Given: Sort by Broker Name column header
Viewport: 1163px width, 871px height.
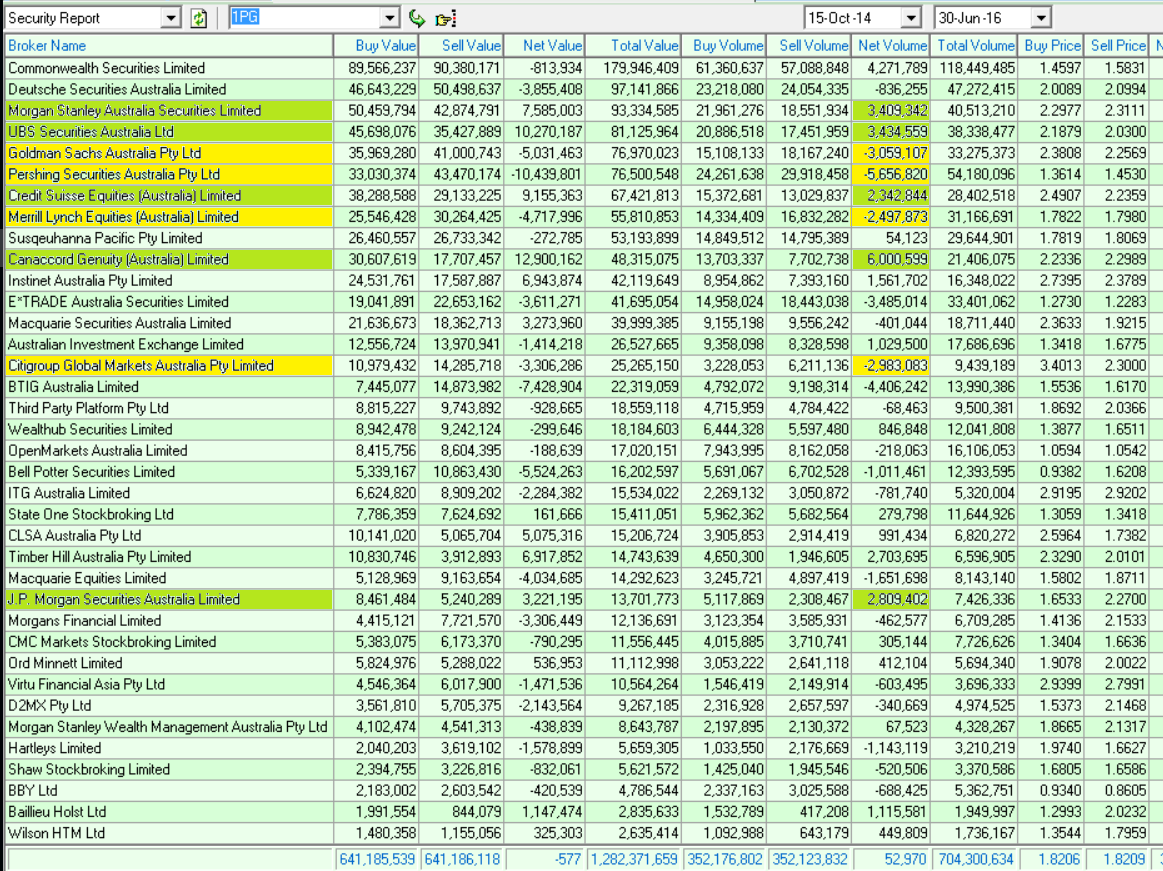Looking at the screenshot, I should [168, 45].
